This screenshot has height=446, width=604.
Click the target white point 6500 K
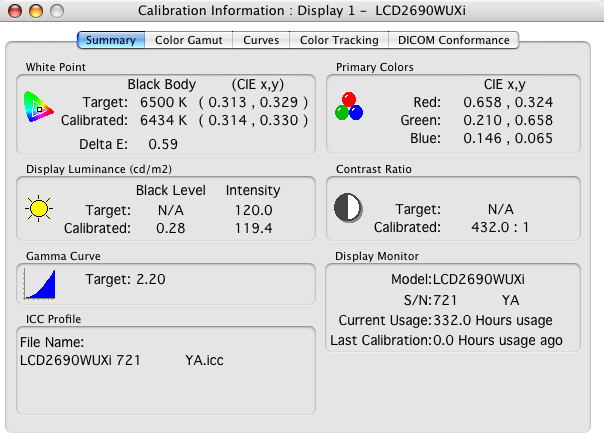pyautogui.click(x=163, y=102)
